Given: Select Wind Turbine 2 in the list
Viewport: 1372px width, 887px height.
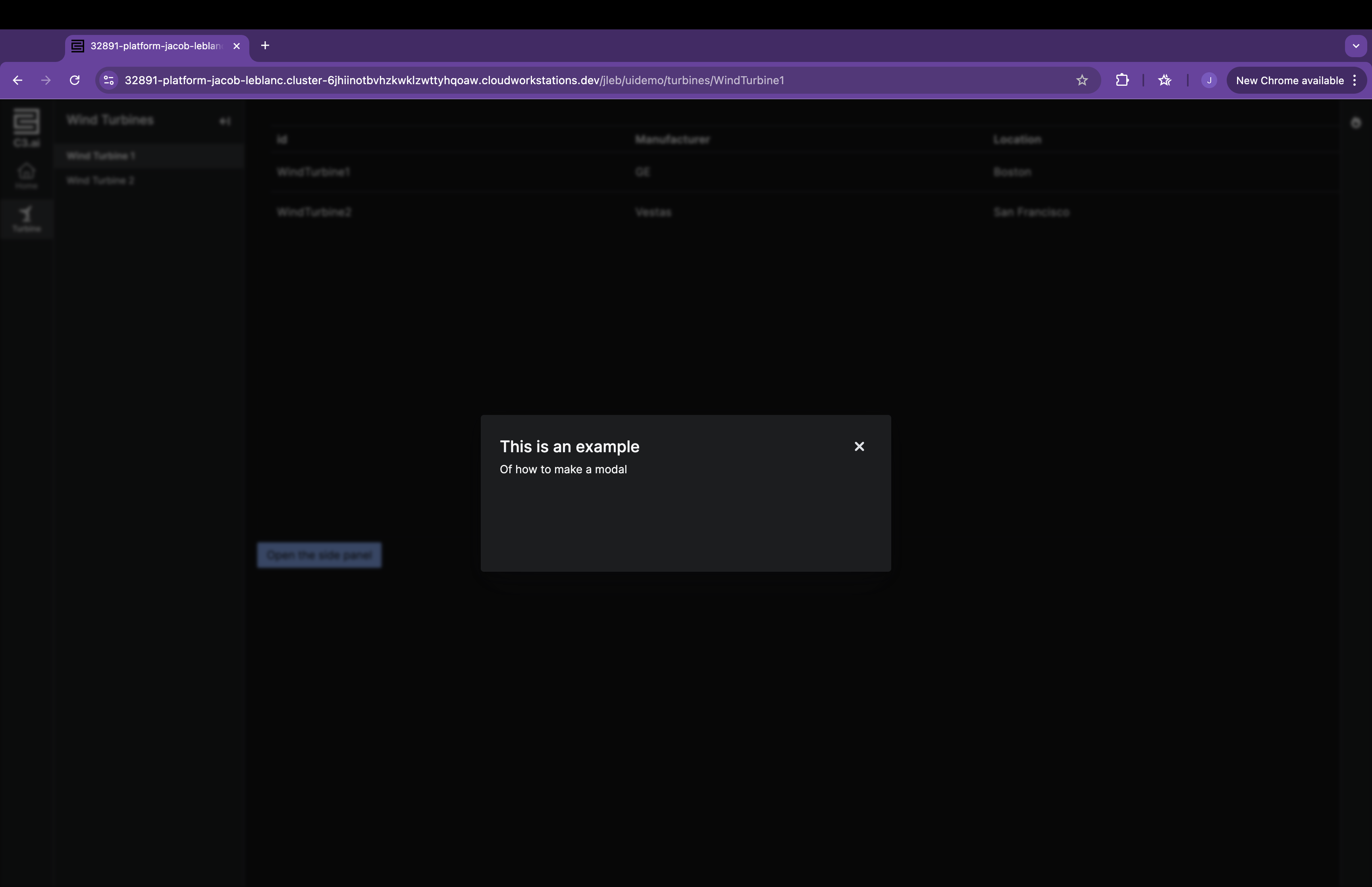Looking at the screenshot, I should 101,181.
